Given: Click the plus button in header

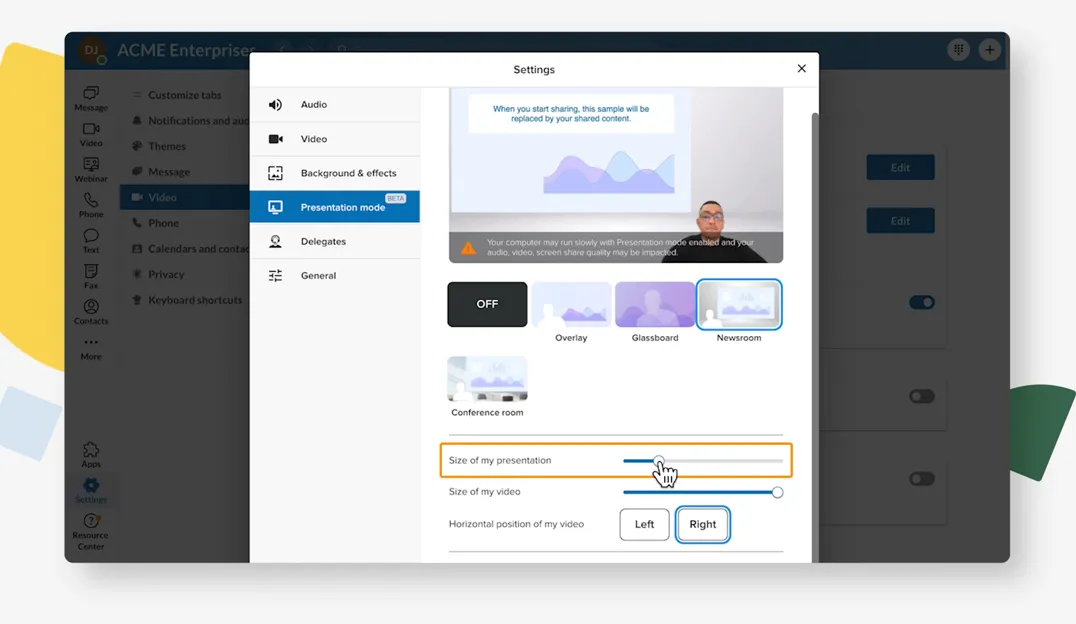Looking at the screenshot, I should point(989,50).
